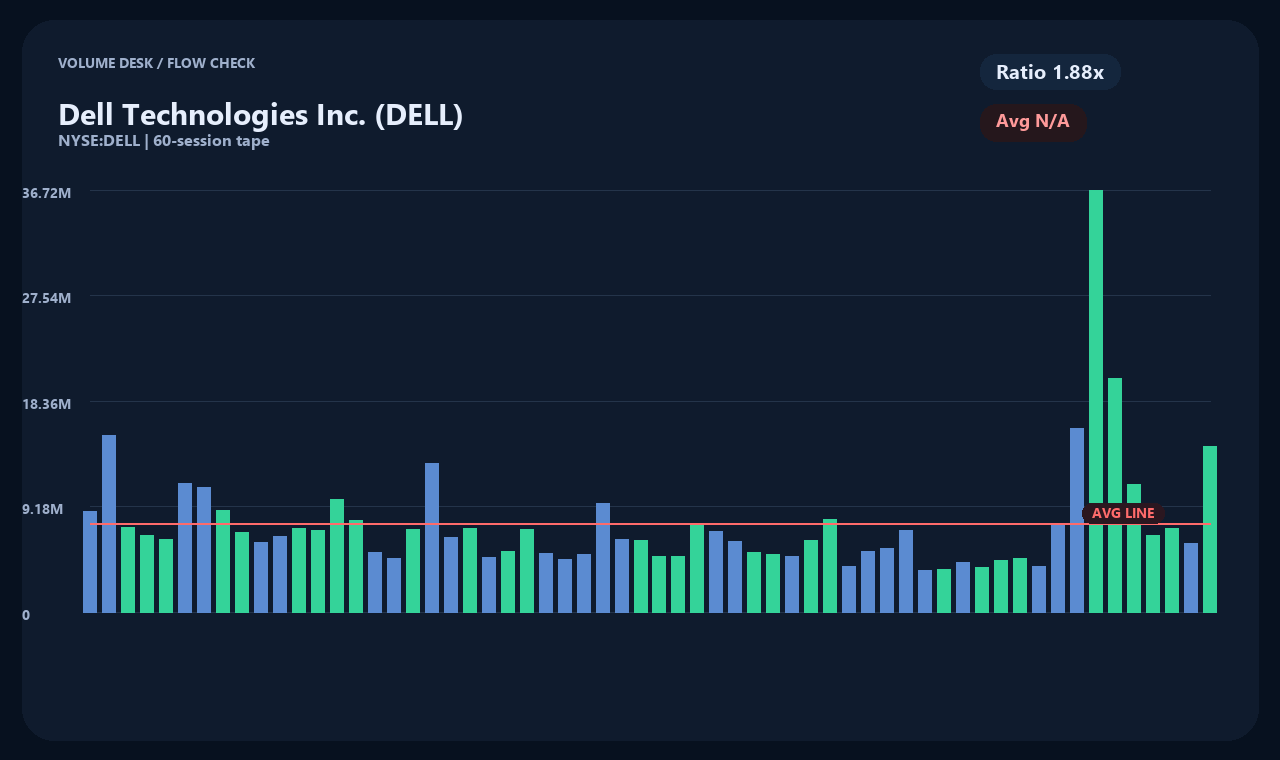Click the 0 axis label
The height and width of the screenshot is (760, 1280).
click(26, 615)
